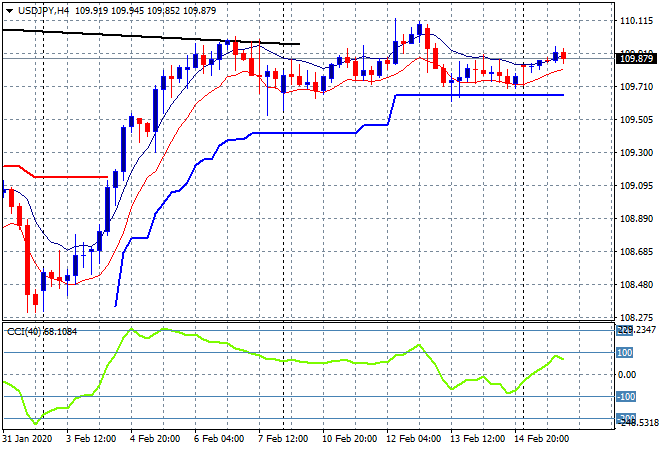Click the 6 Feb 04:00 time label
Viewport: 660px width, 450px height.
(x=219, y=439)
